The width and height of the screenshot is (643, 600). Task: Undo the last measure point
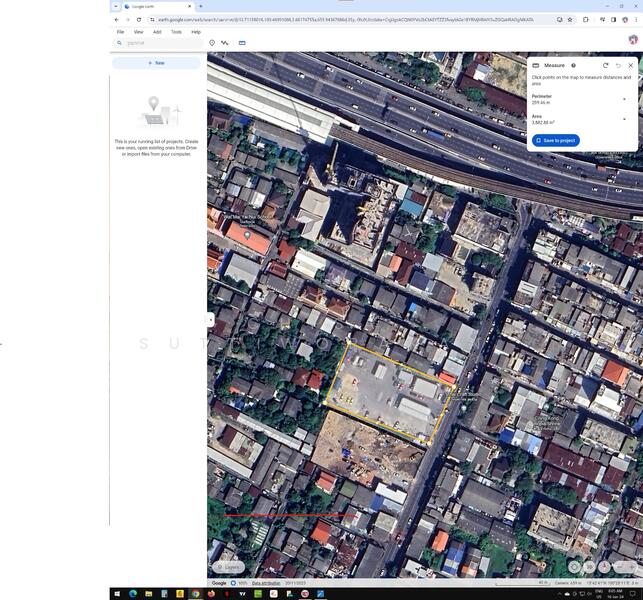point(618,65)
